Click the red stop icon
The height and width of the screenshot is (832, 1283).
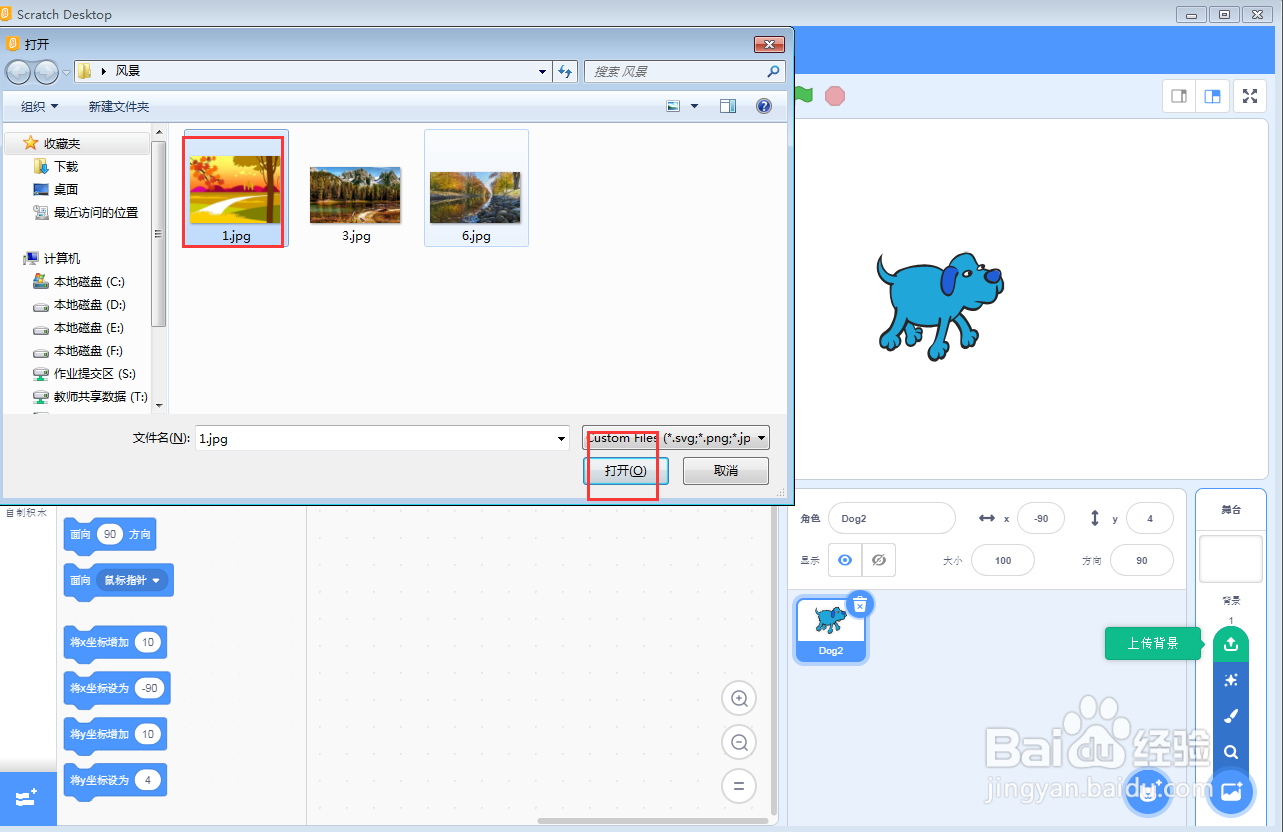pos(835,96)
